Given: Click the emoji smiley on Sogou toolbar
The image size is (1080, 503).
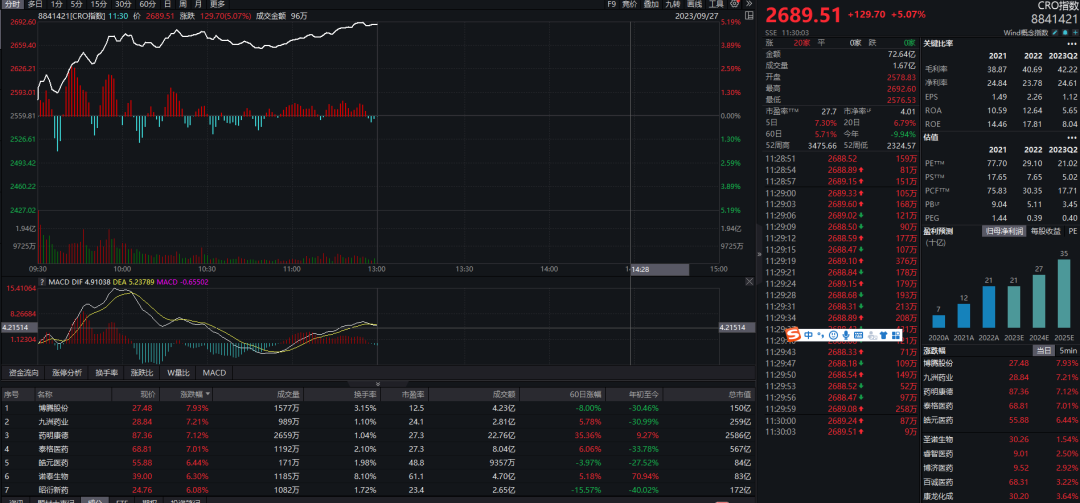Looking at the screenshot, I should point(833,335).
